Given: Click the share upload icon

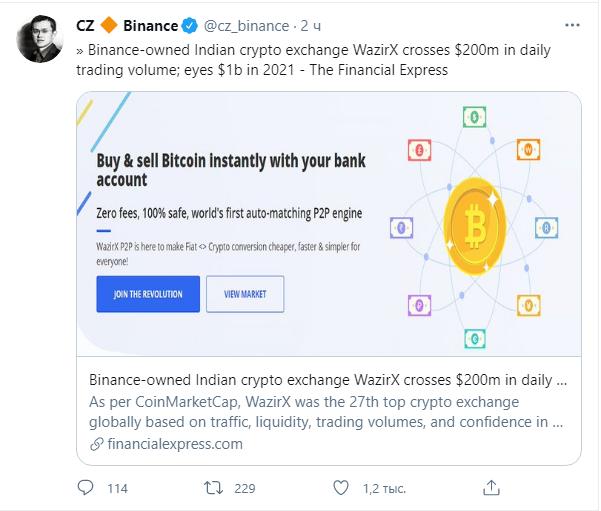Looking at the screenshot, I should [491, 488].
